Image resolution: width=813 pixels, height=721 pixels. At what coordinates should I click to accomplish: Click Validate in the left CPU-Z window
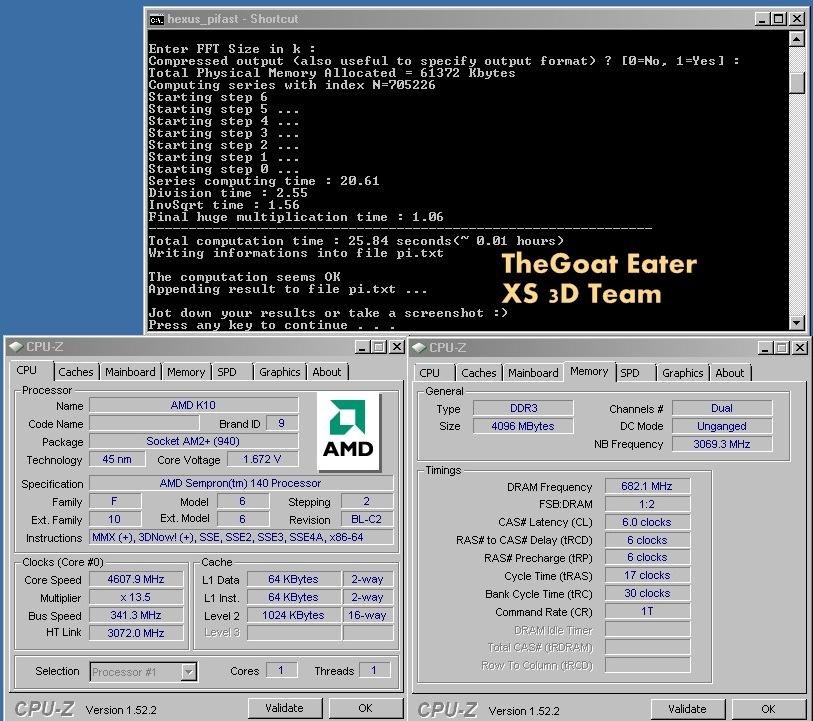point(285,708)
